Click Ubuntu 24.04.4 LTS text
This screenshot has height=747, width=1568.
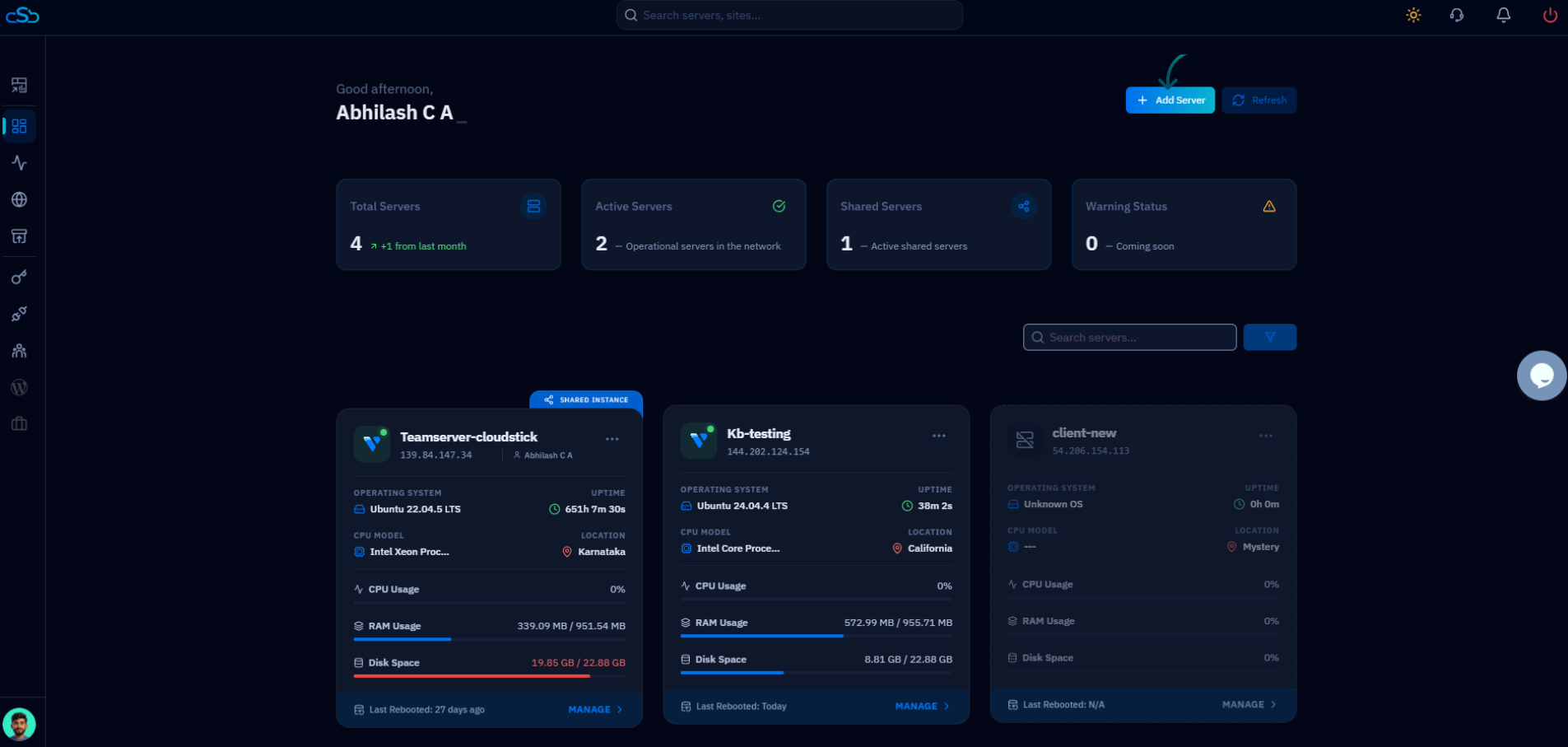pos(742,506)
